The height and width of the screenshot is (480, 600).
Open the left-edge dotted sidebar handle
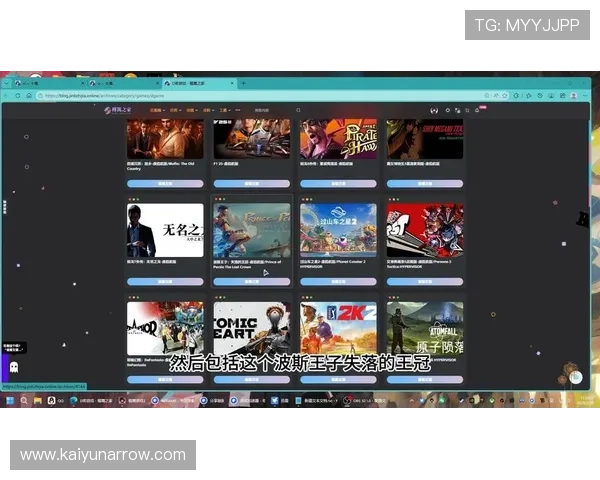(5, 207)
